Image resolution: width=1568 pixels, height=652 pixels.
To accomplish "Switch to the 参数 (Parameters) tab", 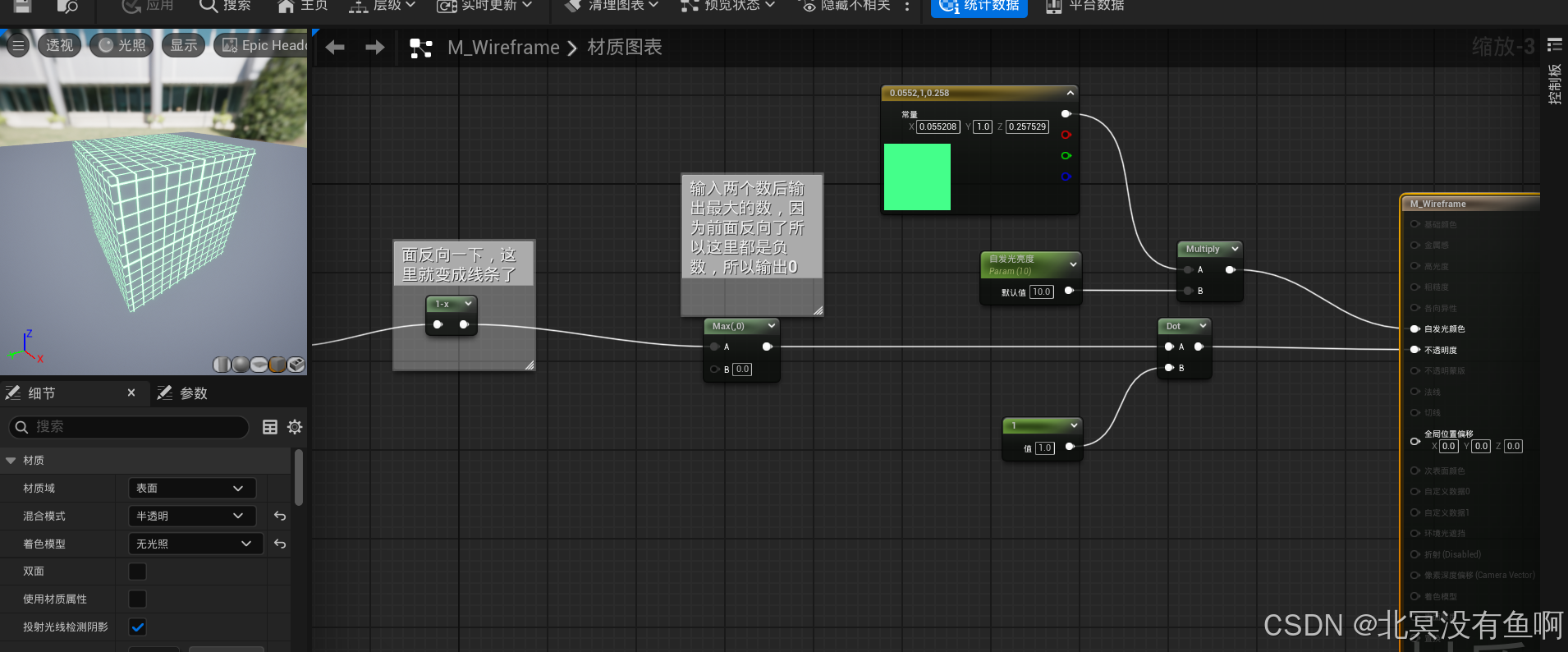I will [182, 393].
